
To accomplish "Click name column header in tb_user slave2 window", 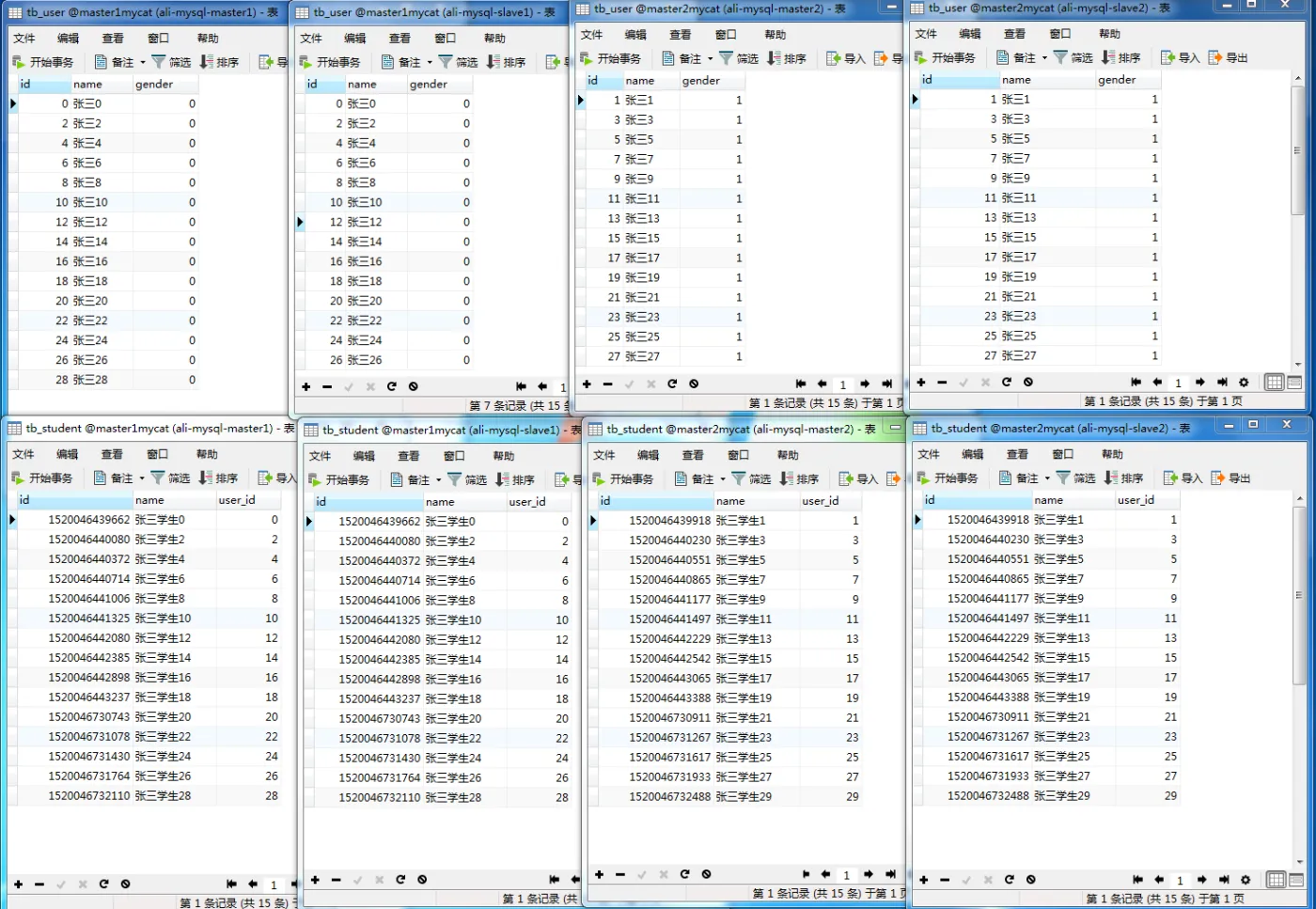I will click(1047, 80).
